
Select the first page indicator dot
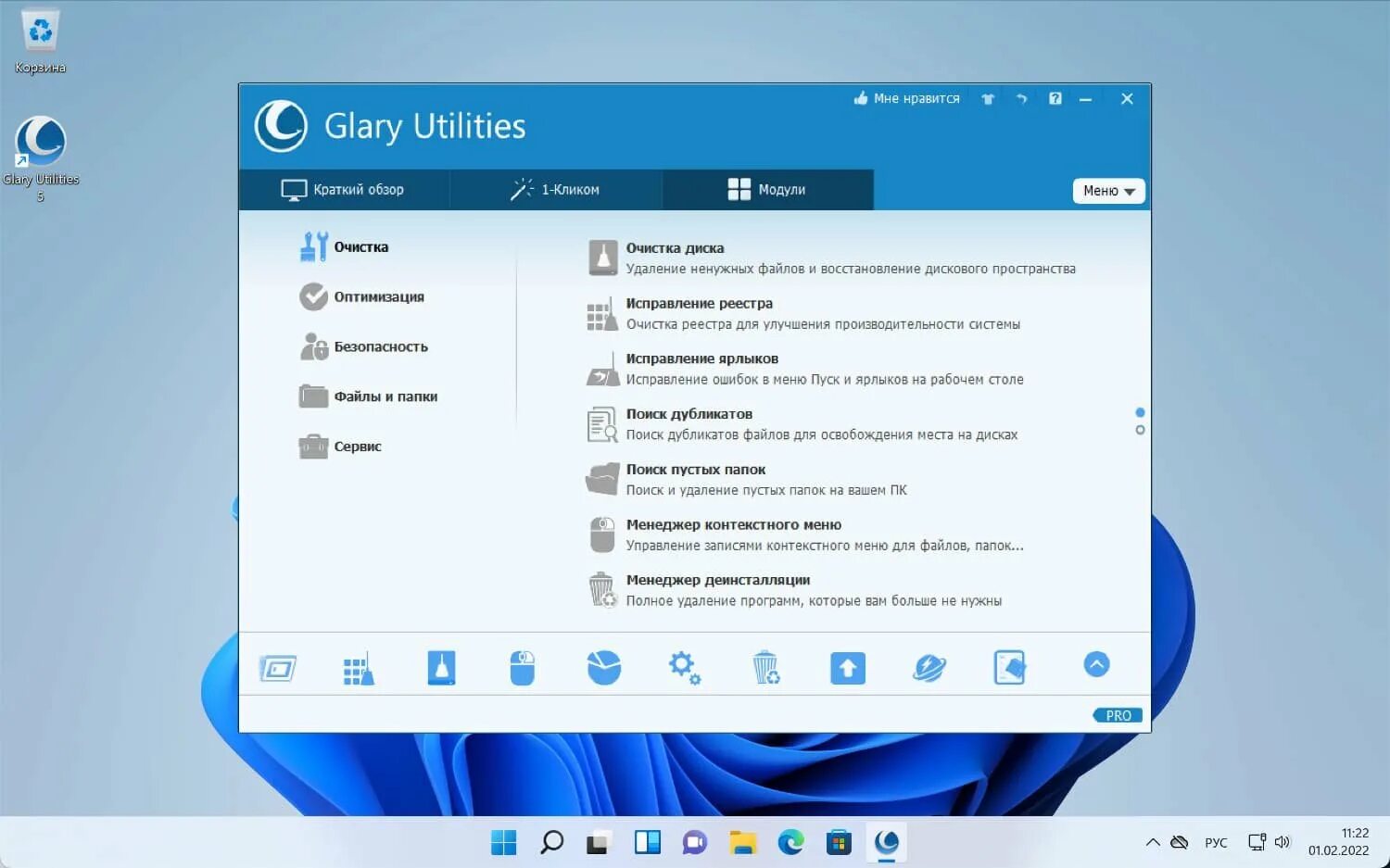pyautogui.click(x=1140, y=412)
